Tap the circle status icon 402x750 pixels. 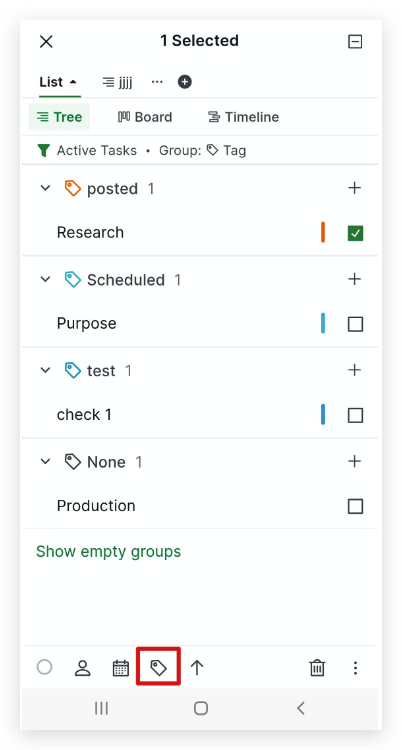(45, 667)
